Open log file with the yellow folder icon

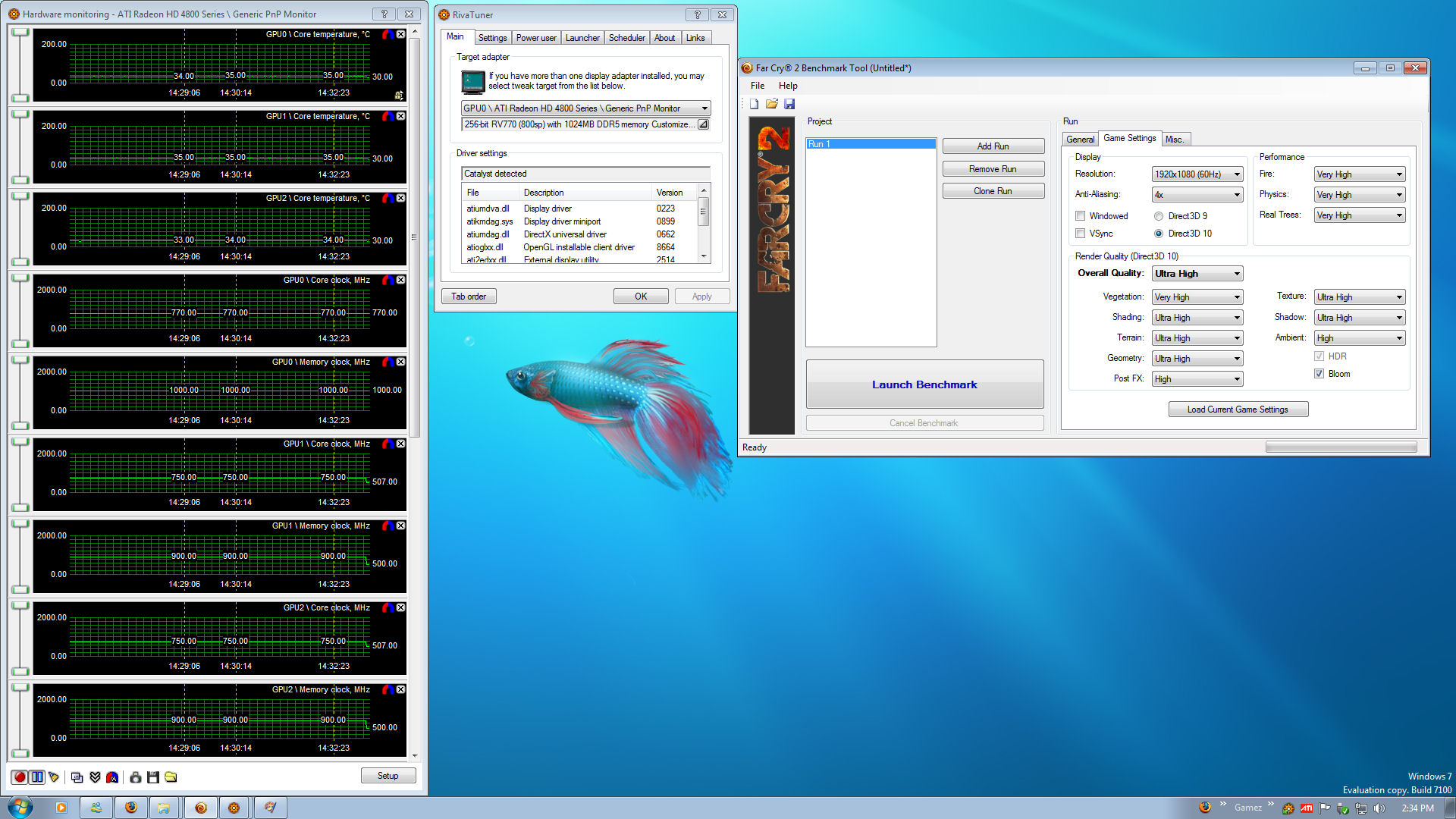click(x=171, y=777)
